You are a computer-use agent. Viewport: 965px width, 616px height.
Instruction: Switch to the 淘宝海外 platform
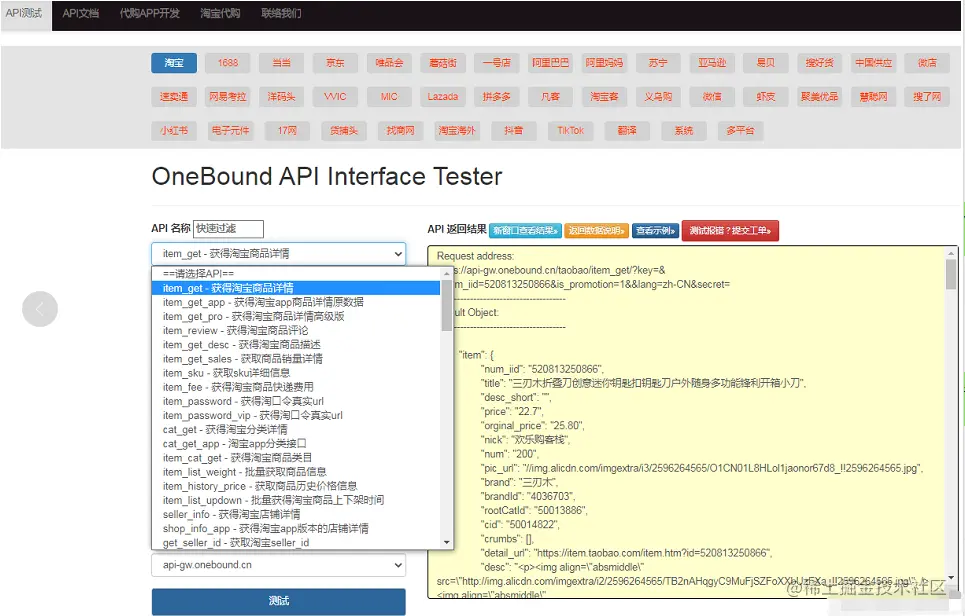[457, 130]
